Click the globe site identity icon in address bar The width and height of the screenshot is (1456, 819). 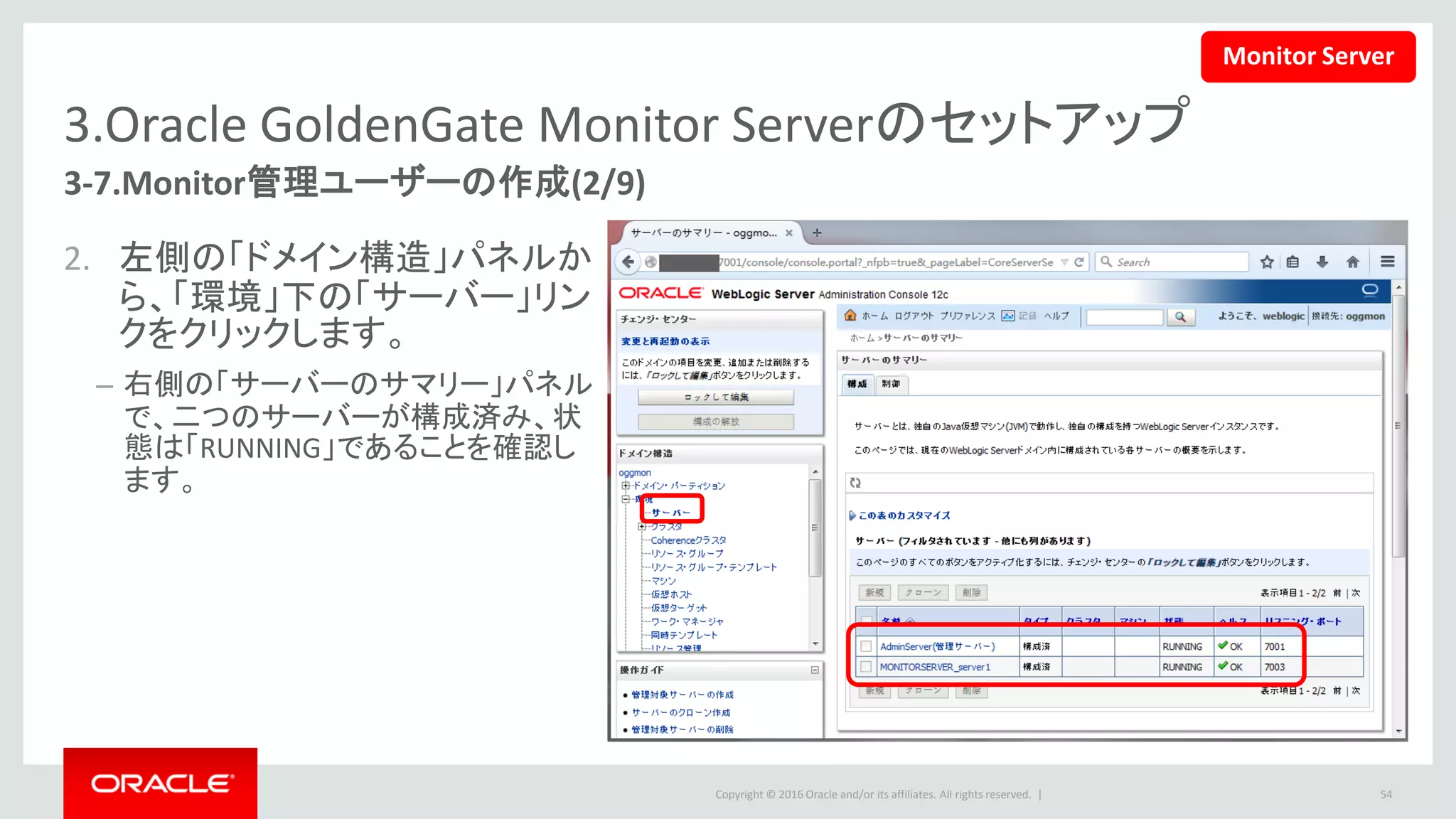tap(651, 262)
